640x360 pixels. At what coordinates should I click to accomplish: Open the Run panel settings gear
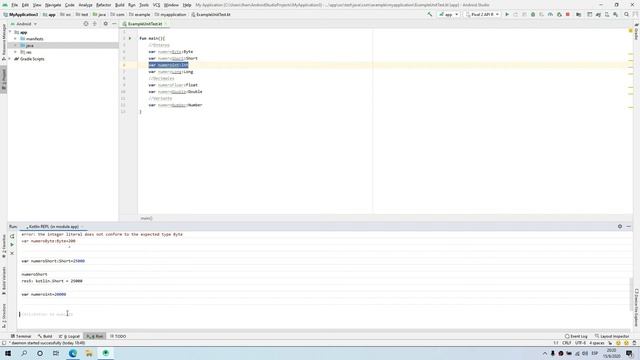click(620, 226)
